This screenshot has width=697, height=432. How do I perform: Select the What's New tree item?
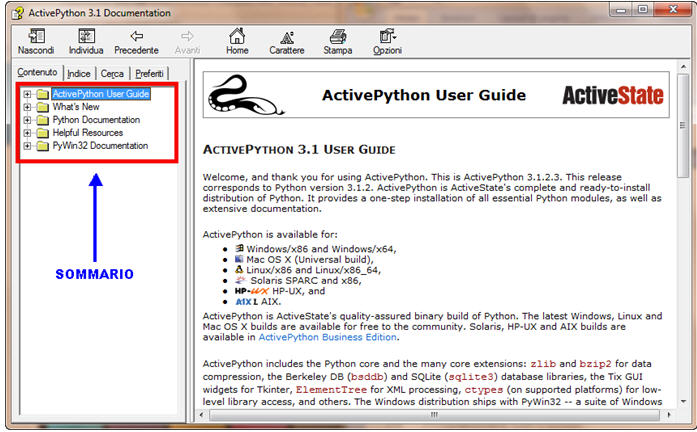pos(76,107)
